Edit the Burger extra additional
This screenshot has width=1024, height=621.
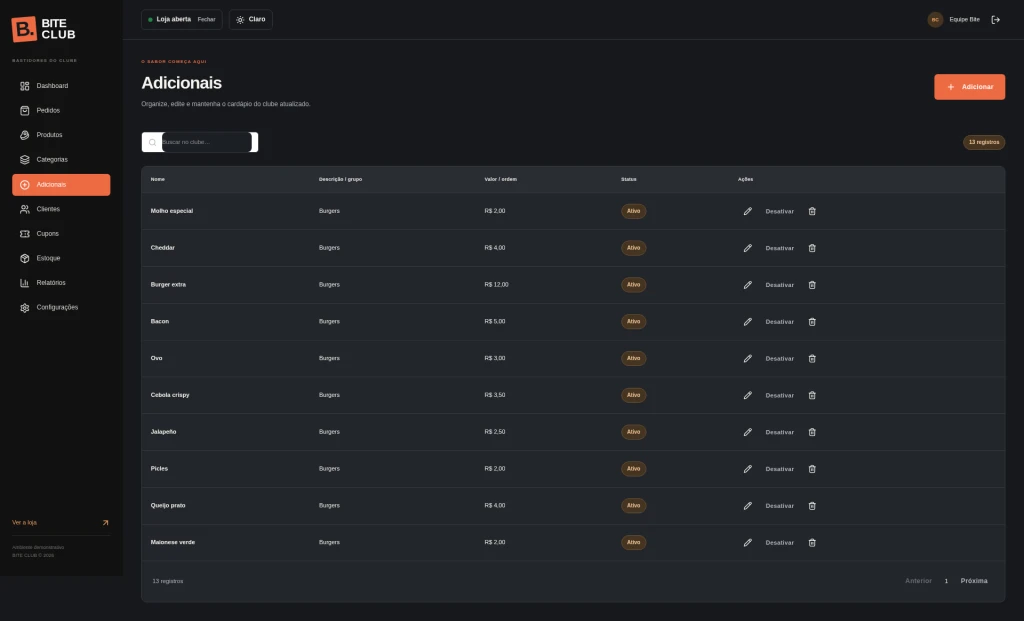click(748, 285)
